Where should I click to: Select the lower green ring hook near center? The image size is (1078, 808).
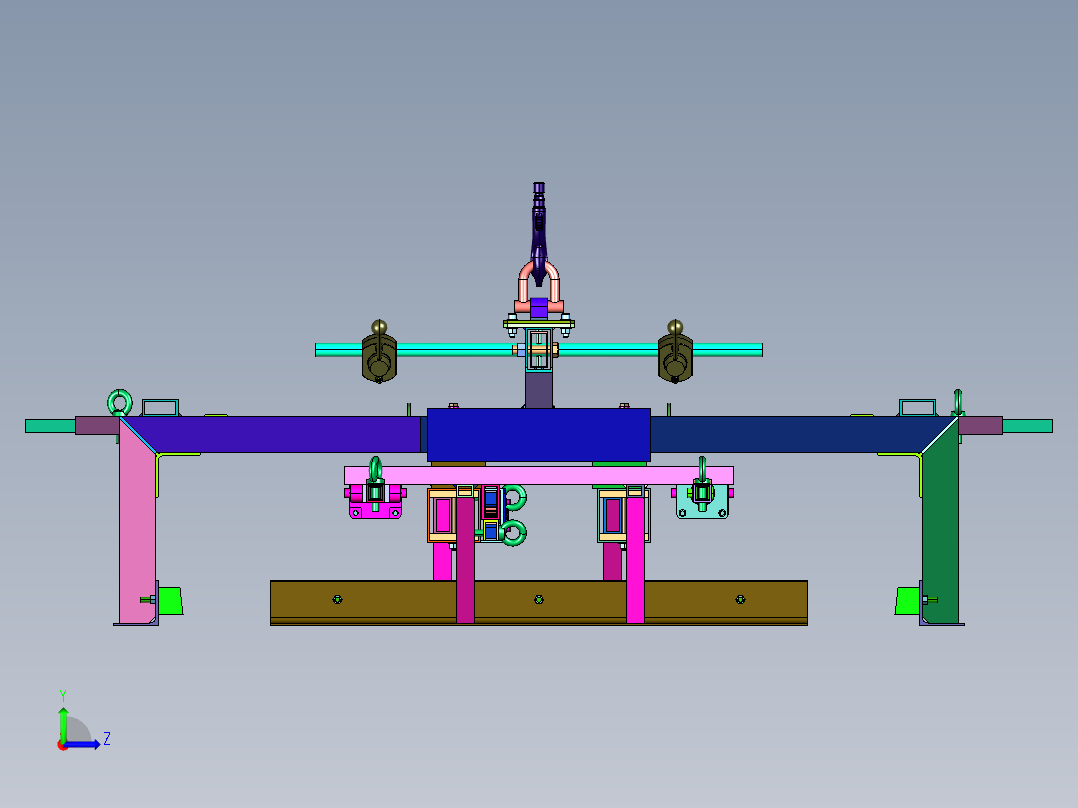point(514,533)
